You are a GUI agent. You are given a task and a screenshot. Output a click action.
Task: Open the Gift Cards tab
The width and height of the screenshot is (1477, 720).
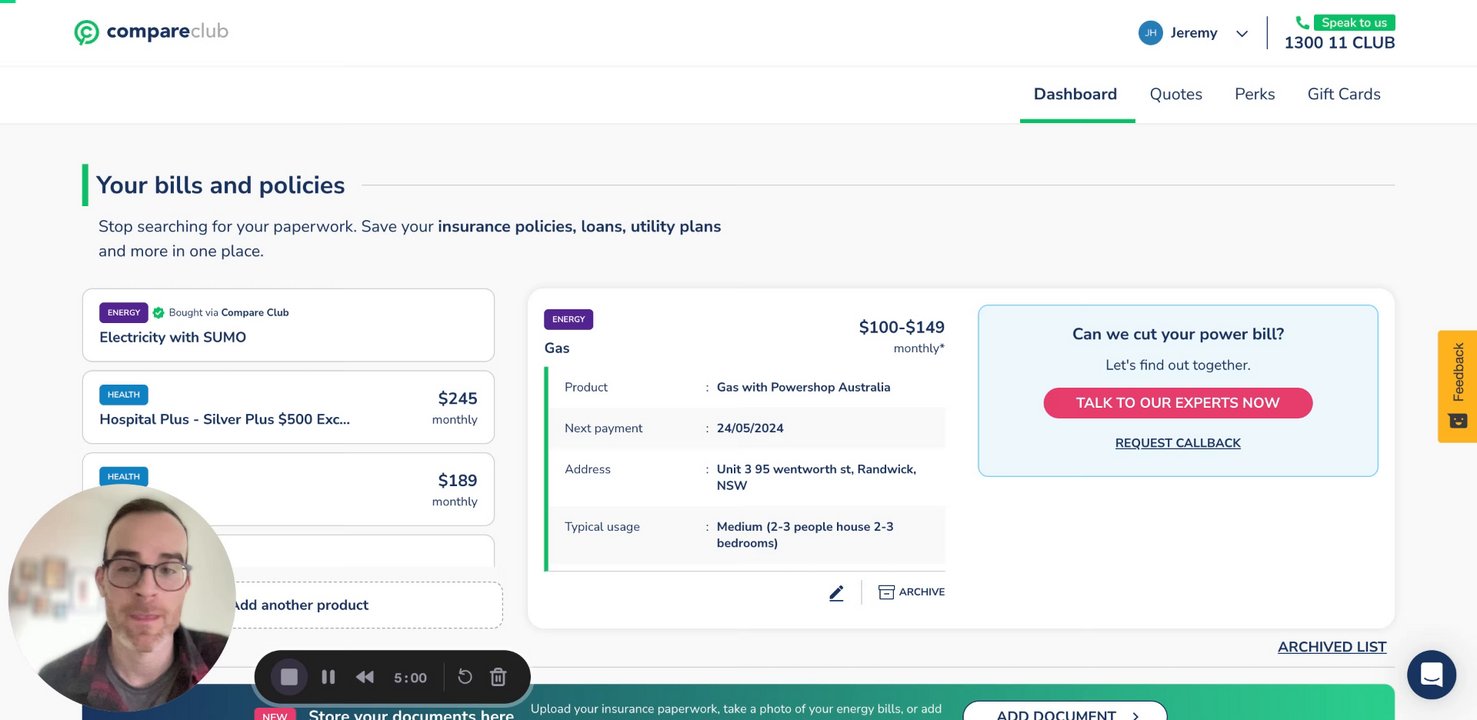(1343, 94)
